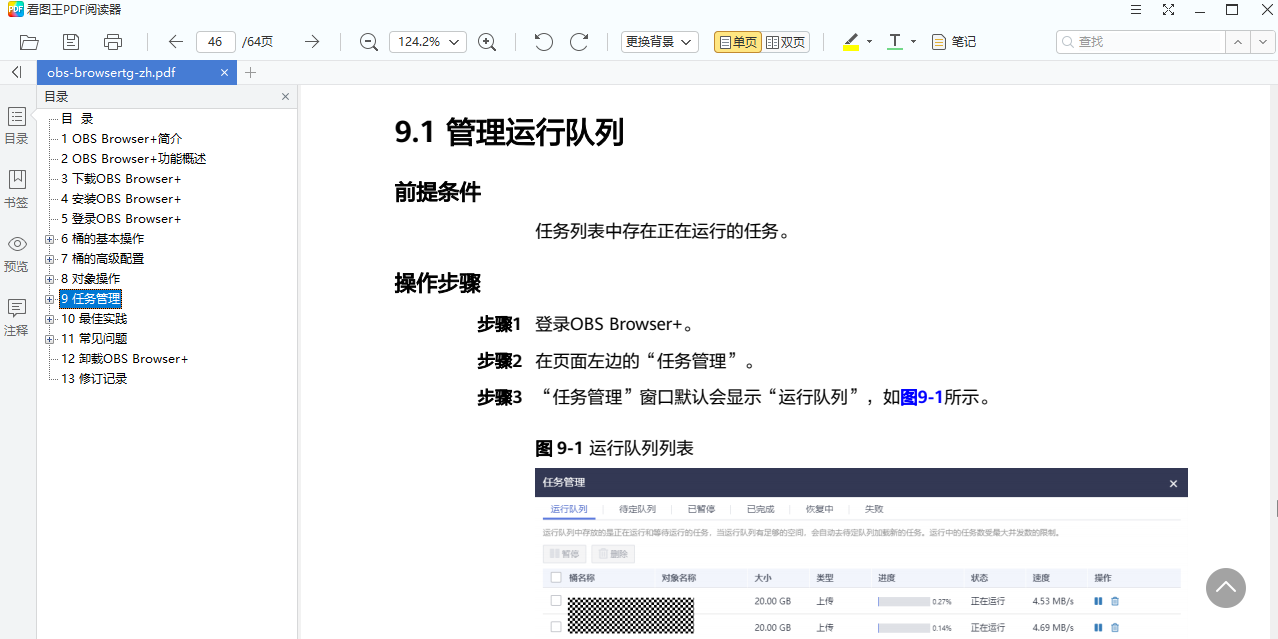Viewport: 1278px width, 639px height.
Task: Go to previous page arrow
Action: click(x=176, y=42)
